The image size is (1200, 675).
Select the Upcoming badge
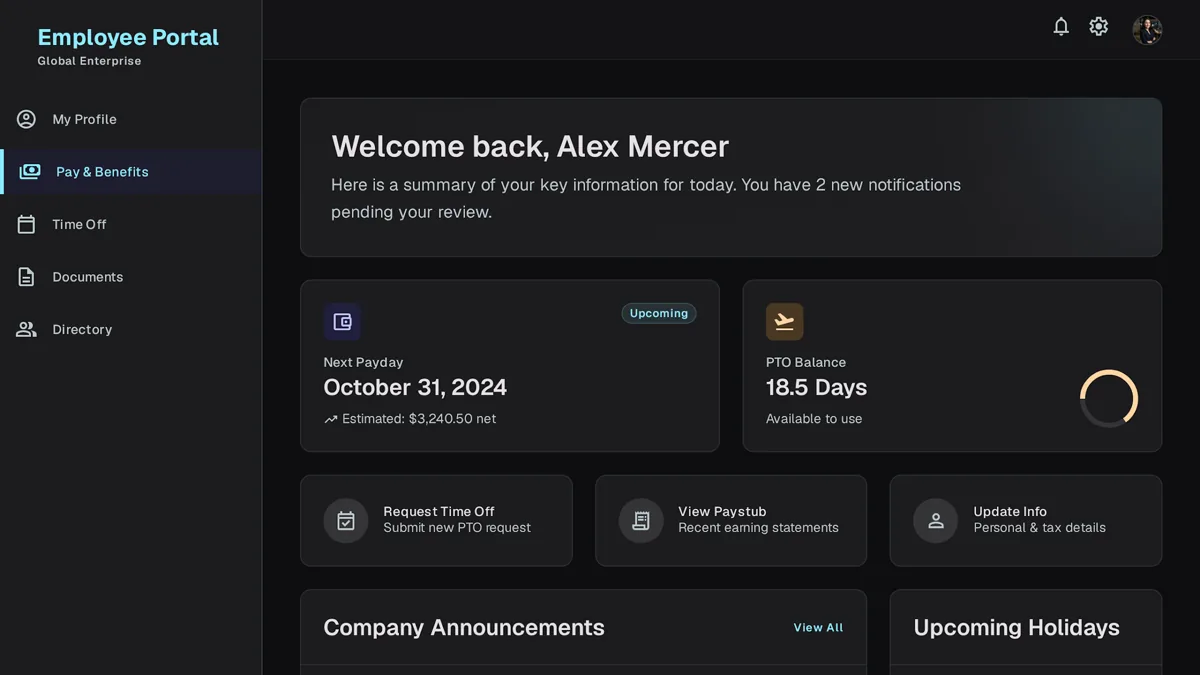659,313
